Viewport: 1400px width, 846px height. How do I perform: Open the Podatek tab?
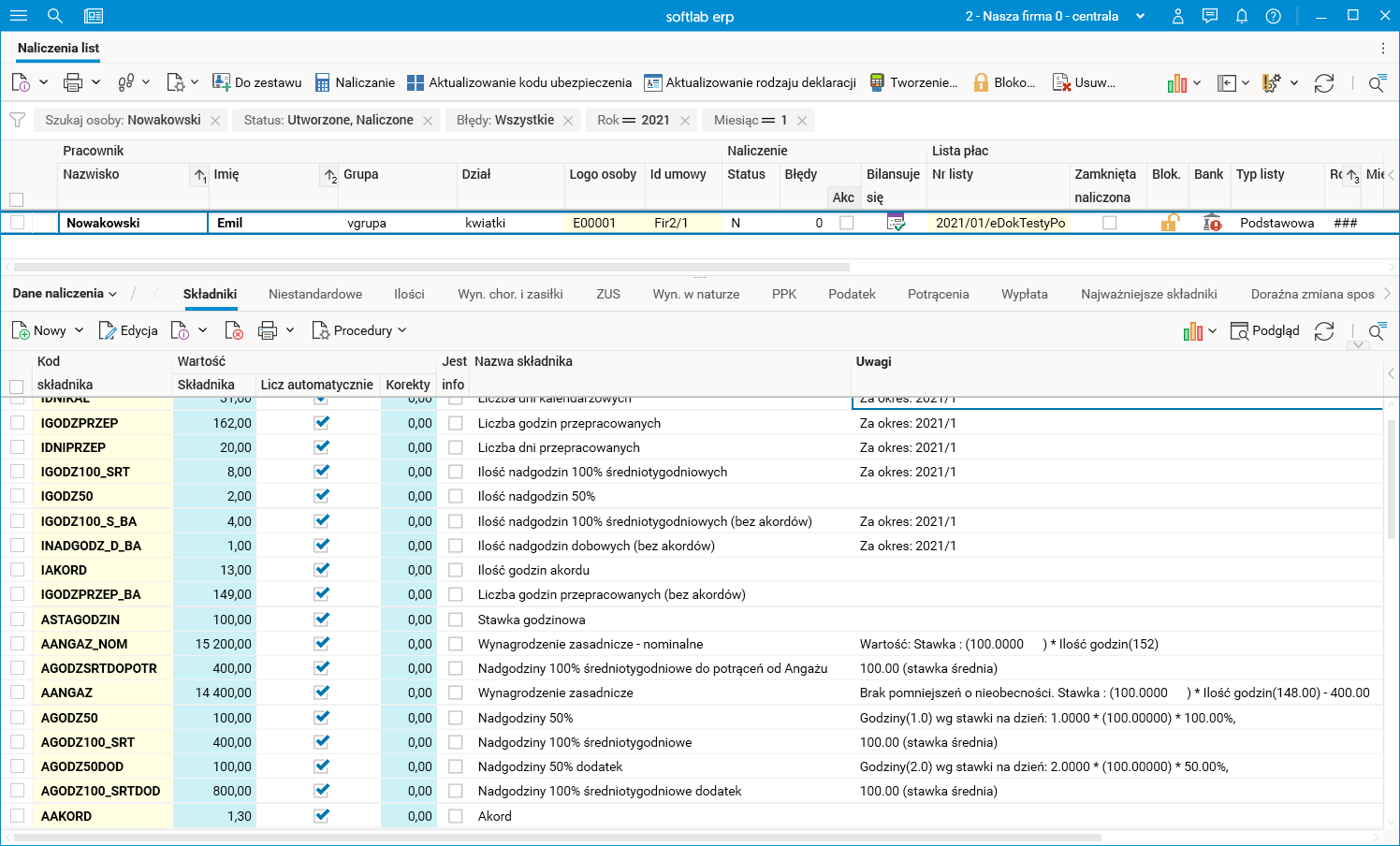pyautogui.click(x=852, y=294)
